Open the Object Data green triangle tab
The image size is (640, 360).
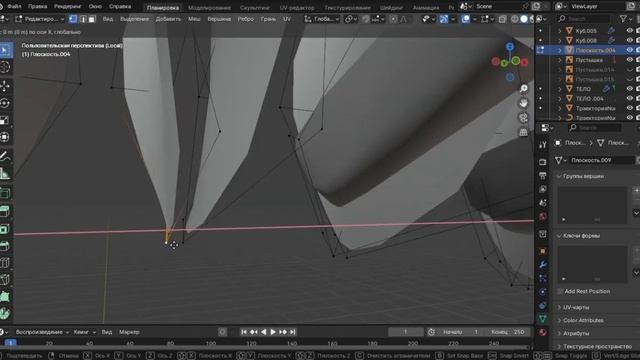click(x=542, y=318)
